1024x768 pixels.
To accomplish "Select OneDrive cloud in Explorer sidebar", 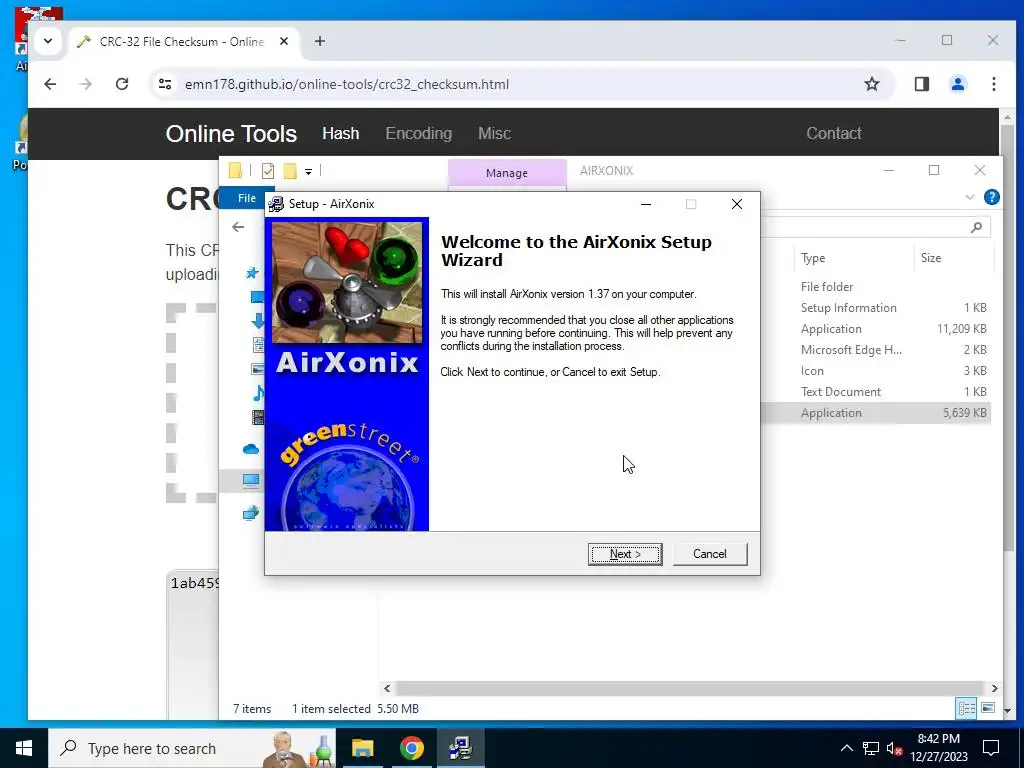I will tap(251, 449).
